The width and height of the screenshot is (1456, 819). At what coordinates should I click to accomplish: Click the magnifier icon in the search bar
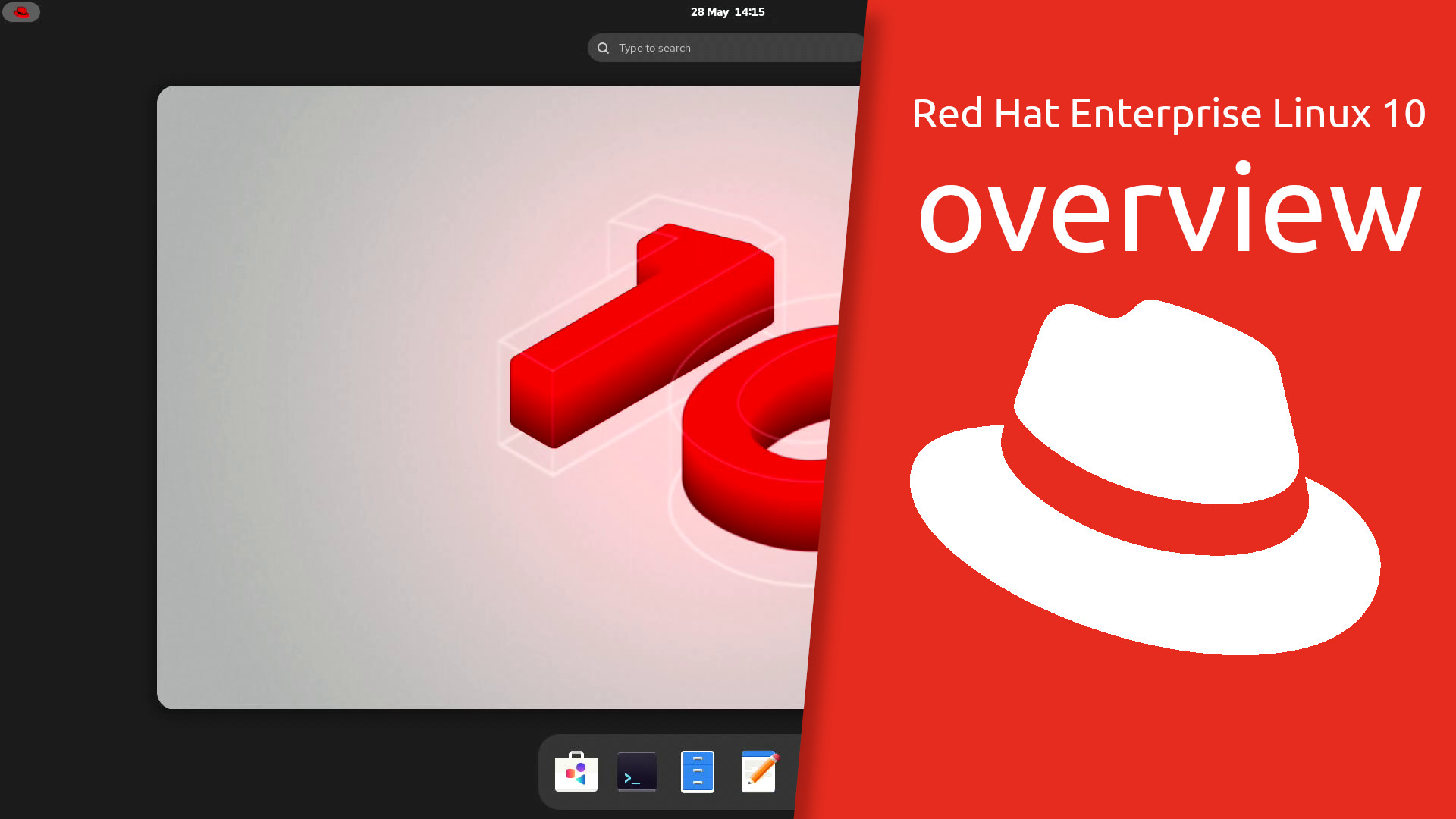(603, 48)
